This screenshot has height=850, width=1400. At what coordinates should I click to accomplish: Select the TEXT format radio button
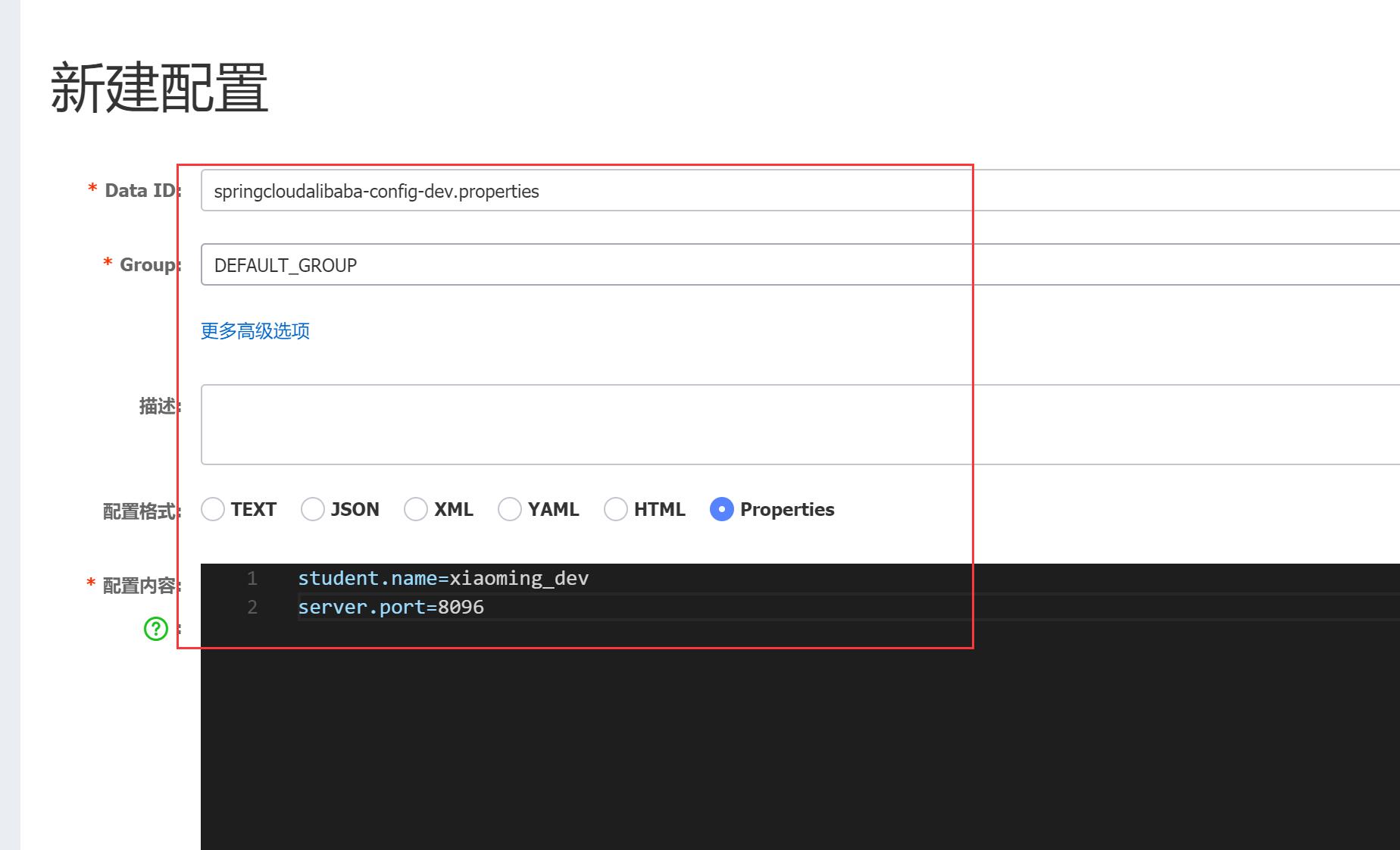coord(213,510)
